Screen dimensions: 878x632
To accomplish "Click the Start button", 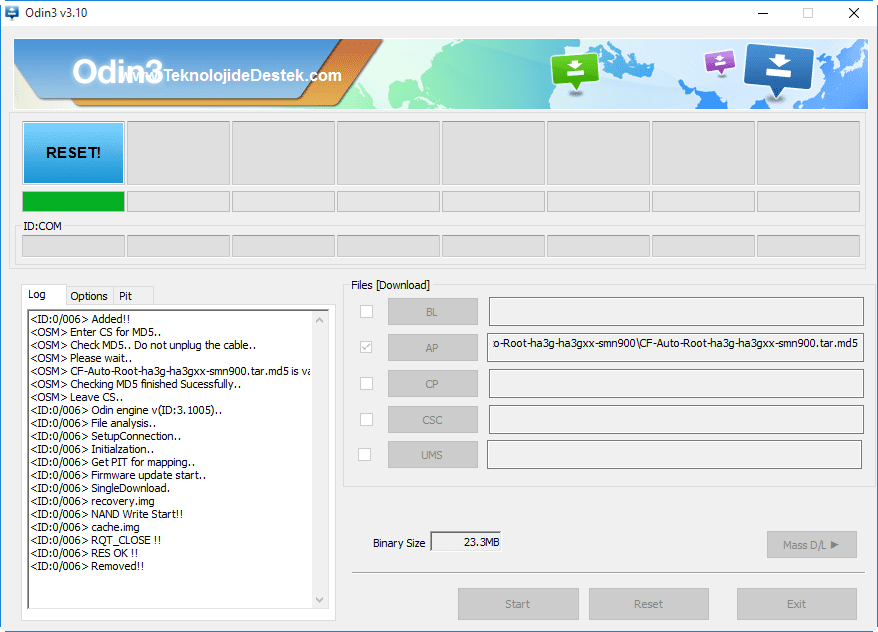I will [x=518, y=604].
